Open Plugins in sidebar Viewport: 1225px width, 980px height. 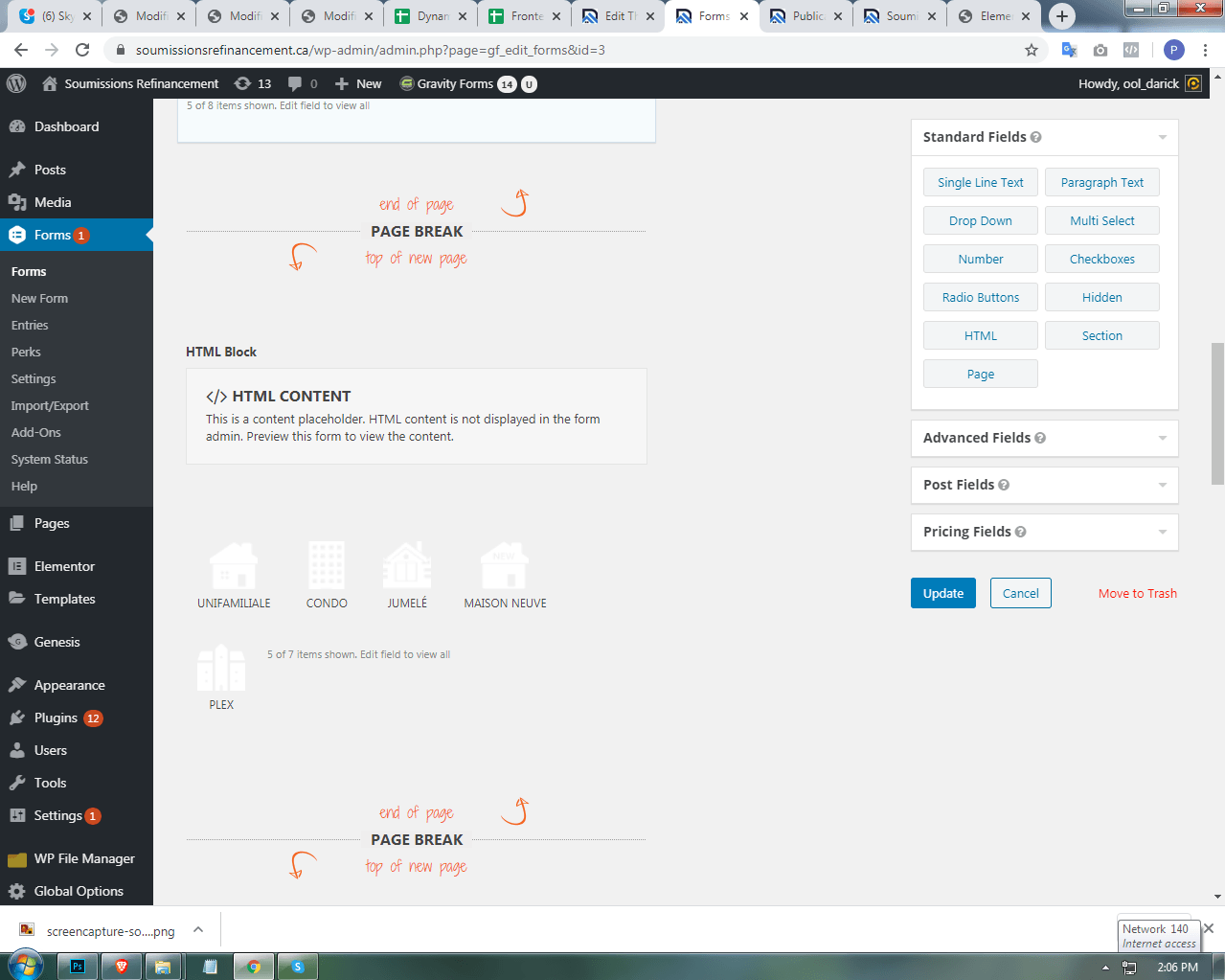[x=77, y=718]
